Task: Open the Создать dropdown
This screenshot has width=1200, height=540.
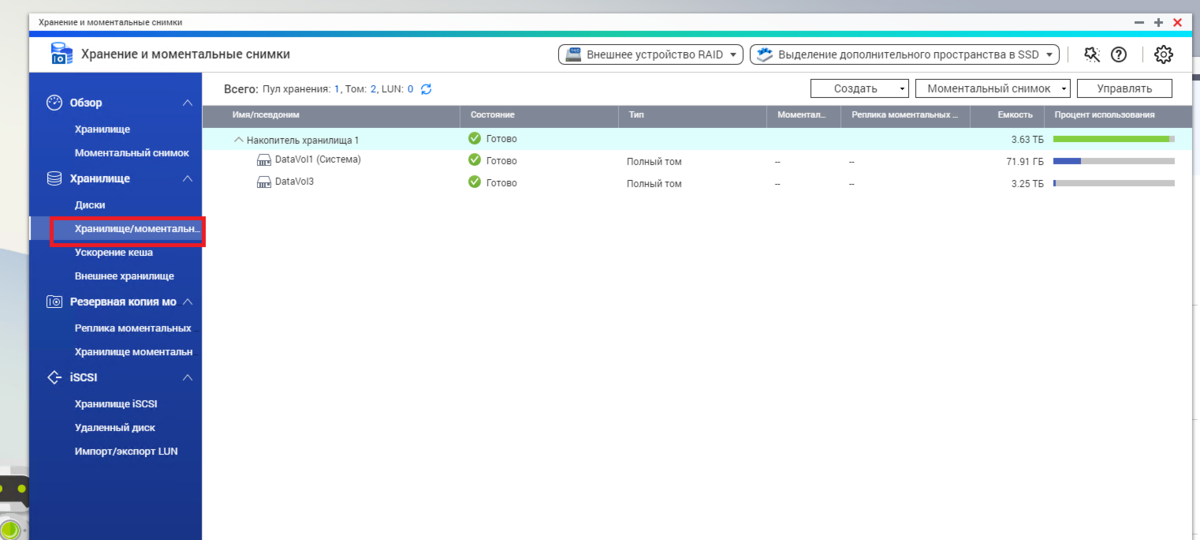Action: pos(859,89)
